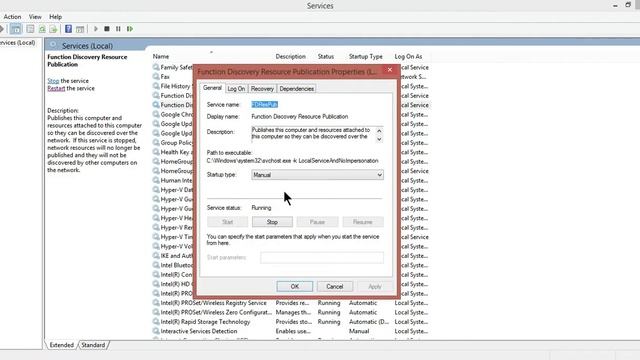Click gear icon of Fax service row
The image size is (640, 360).
click(156, 76)
